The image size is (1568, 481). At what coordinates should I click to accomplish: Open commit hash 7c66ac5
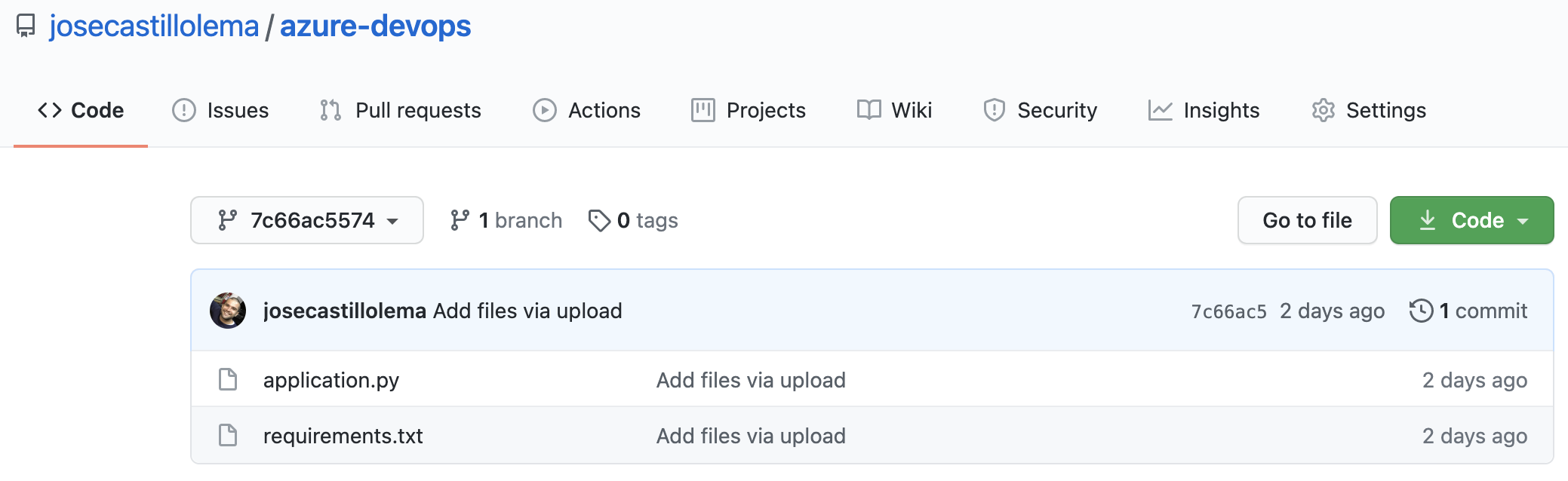click(1228, 311)
